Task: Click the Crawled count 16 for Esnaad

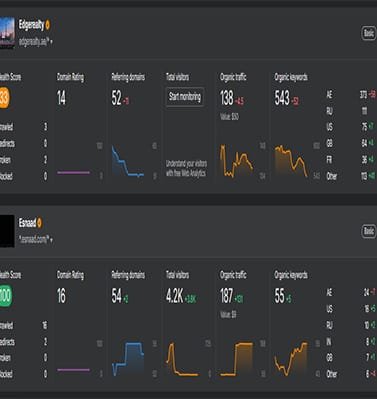Action: click(45, 325)
